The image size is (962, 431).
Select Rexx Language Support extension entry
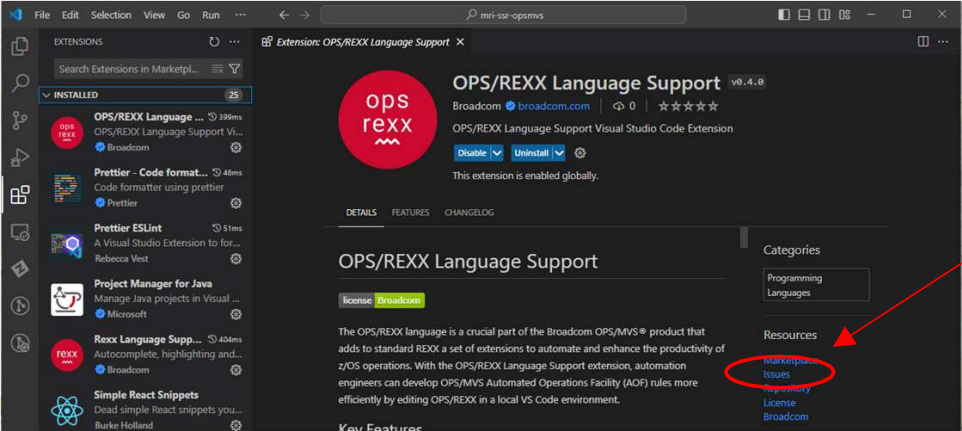click(145, 354)
